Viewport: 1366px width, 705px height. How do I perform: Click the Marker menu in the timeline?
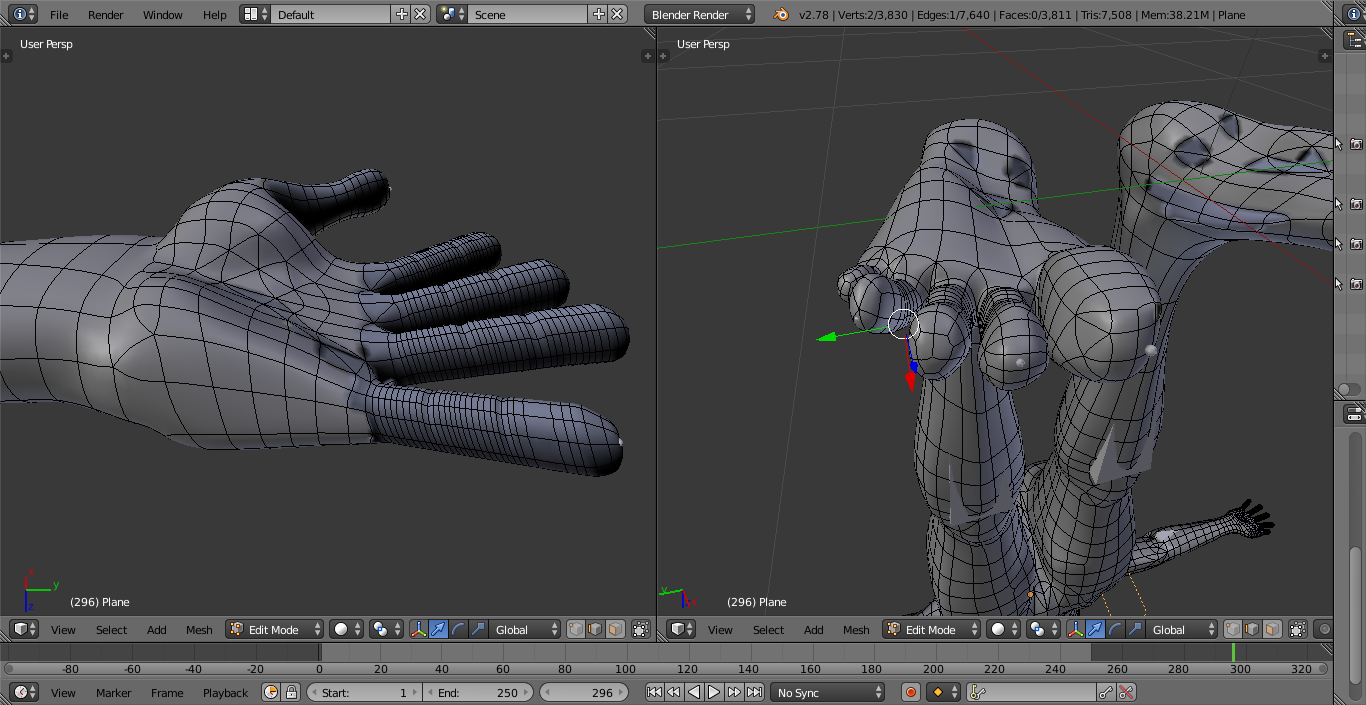[x=113, y=693]
